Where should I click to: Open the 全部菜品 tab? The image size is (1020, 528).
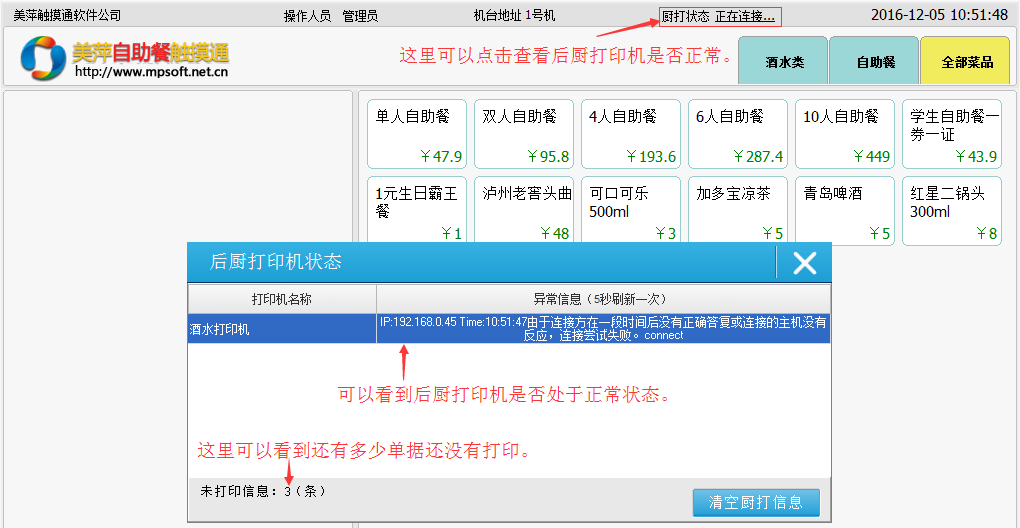pos(966,62)
